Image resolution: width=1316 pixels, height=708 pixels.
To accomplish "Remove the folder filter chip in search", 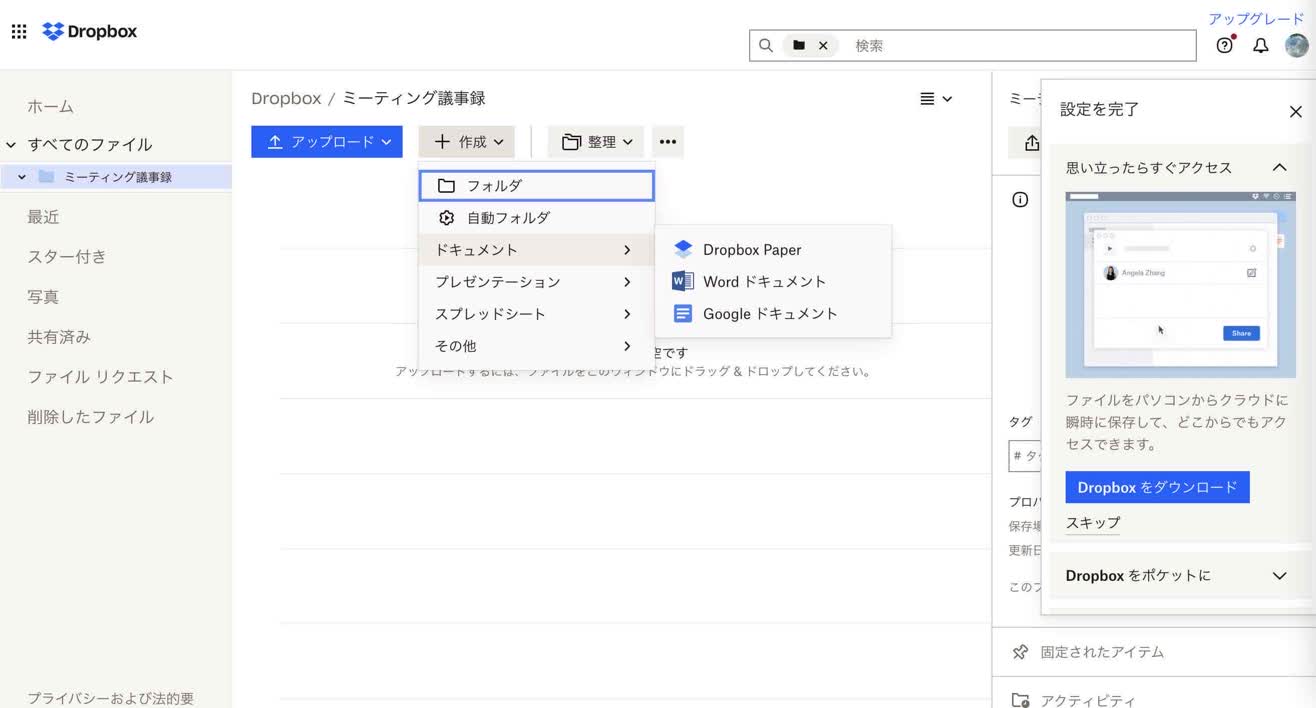I will pyautogui.click(x=823, y=46).
